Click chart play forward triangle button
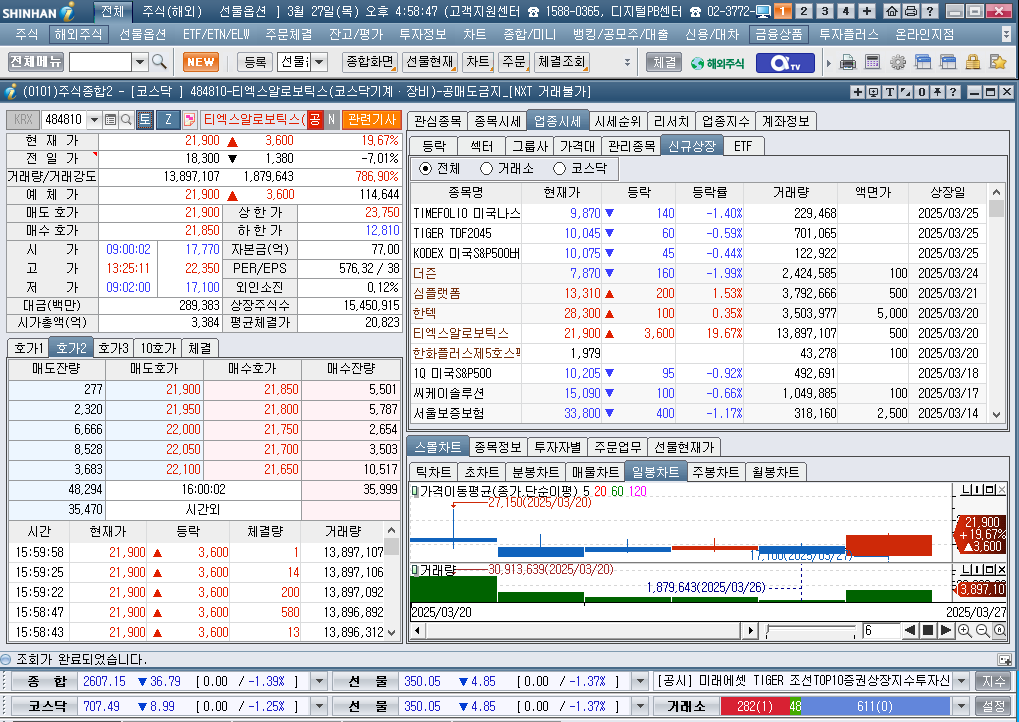The height and width of the screenshot is (722, 1019). tap(946, 630)
